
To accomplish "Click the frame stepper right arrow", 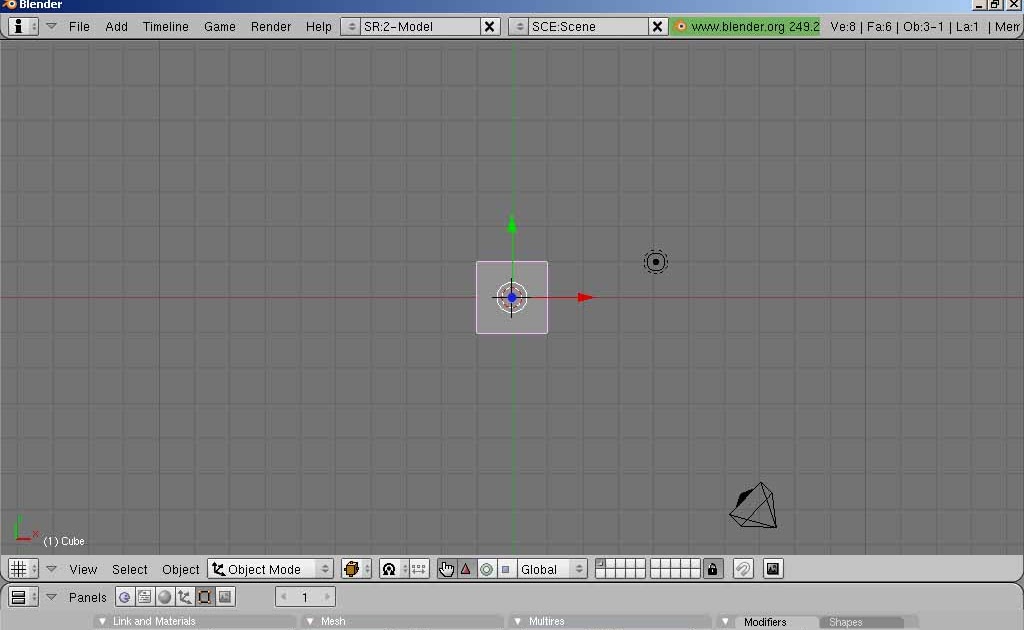I will [327, 596].
